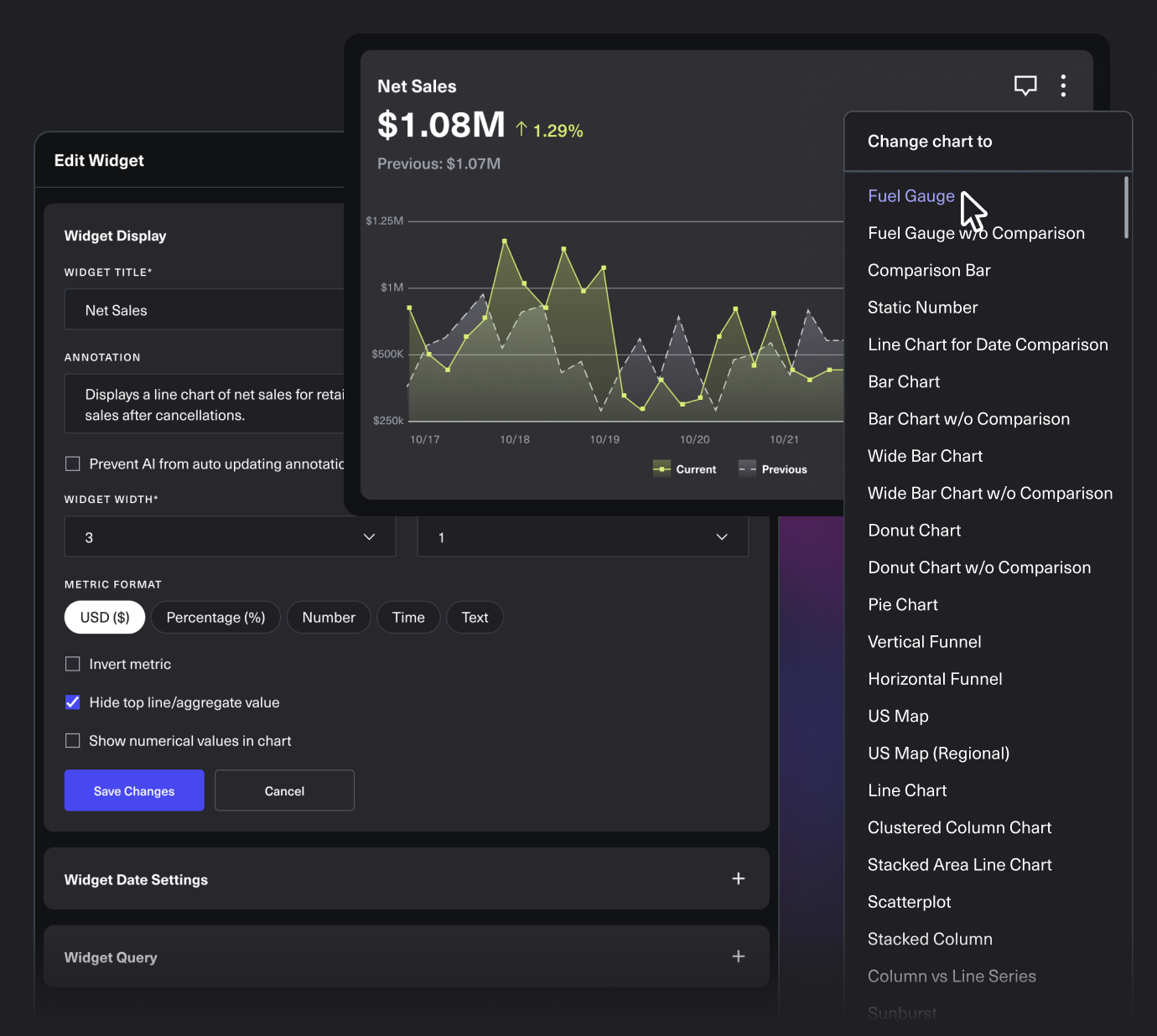Switch chart to Line Chart

point(907,790)
